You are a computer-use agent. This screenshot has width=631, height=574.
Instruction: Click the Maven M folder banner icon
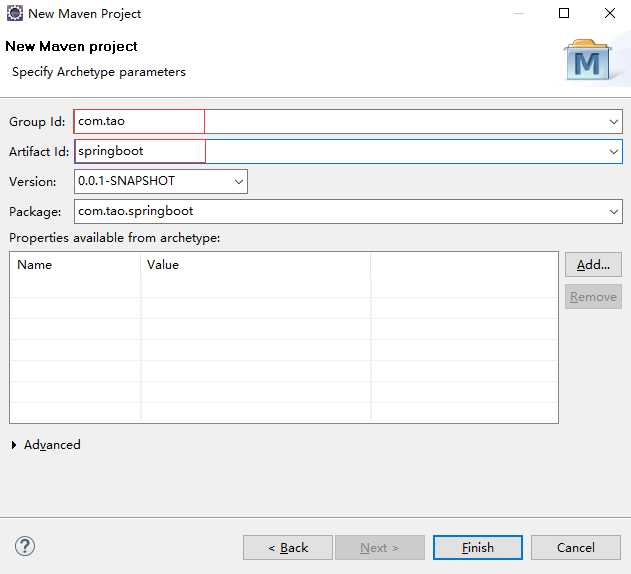[588, 60]
